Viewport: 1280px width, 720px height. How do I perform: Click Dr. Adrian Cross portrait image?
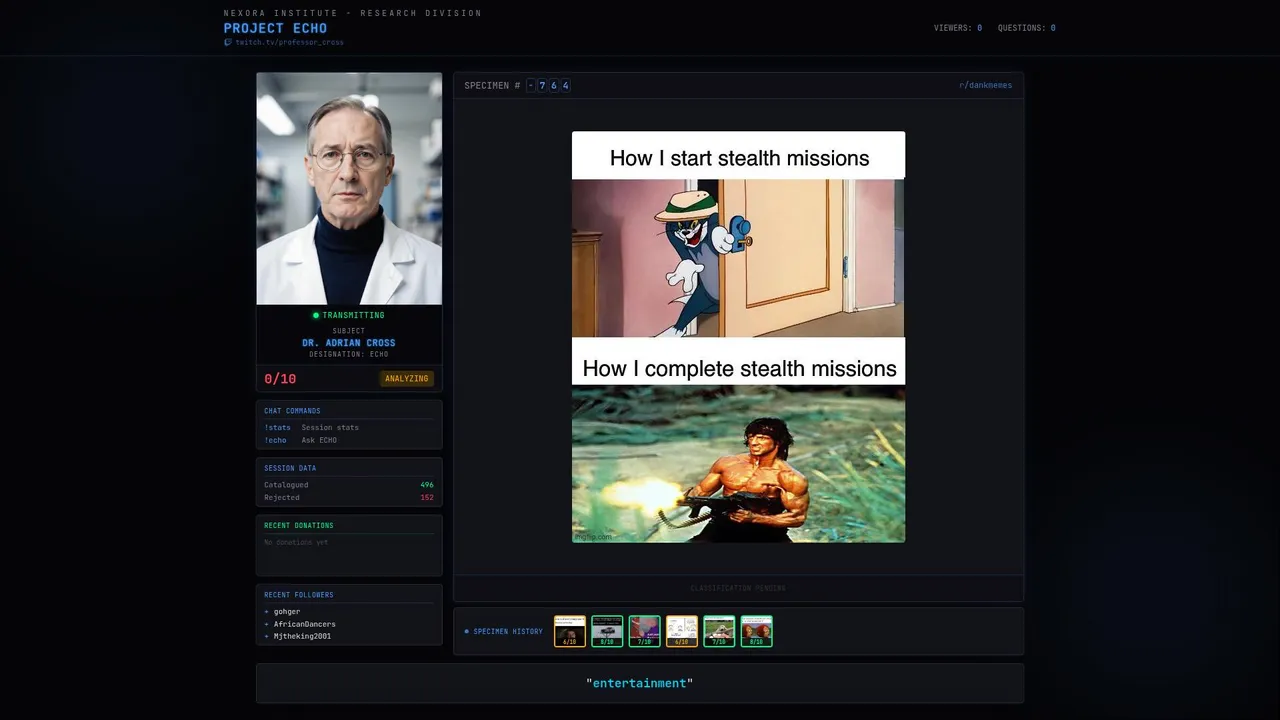click(x=349, y=188)
